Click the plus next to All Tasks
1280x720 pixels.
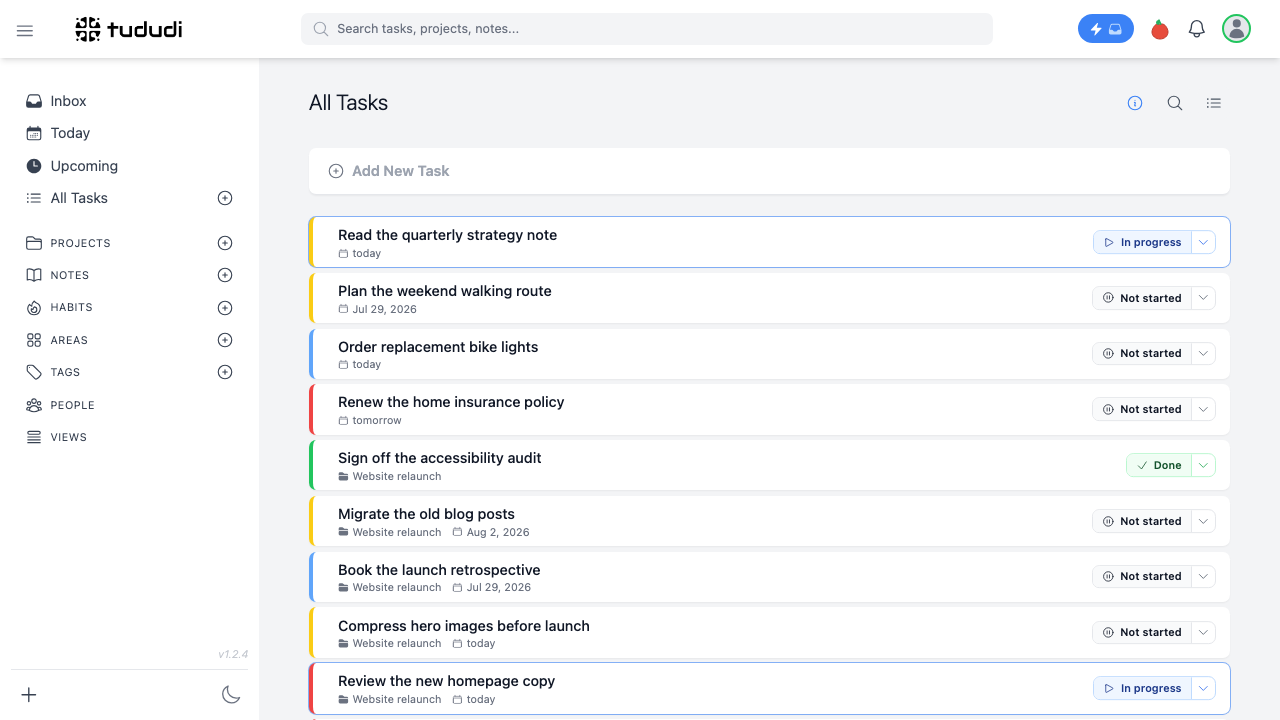225,198
